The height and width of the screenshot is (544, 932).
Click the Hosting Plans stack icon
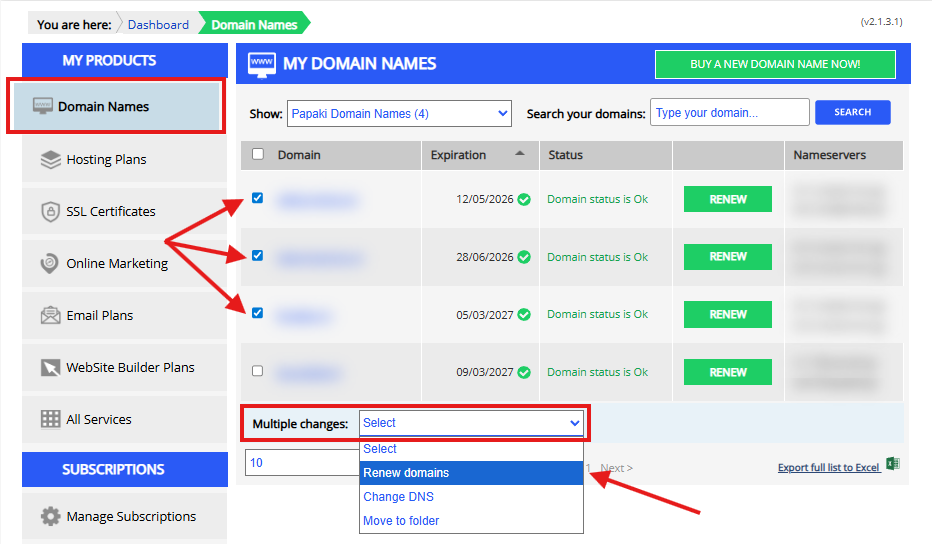(51, 160)
